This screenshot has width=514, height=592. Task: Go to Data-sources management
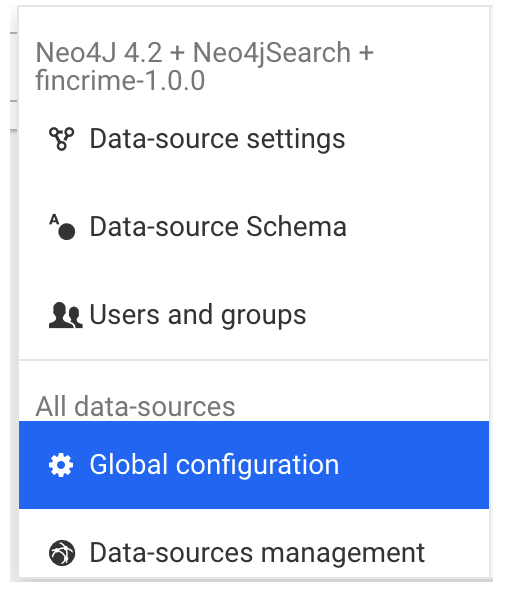254,553
